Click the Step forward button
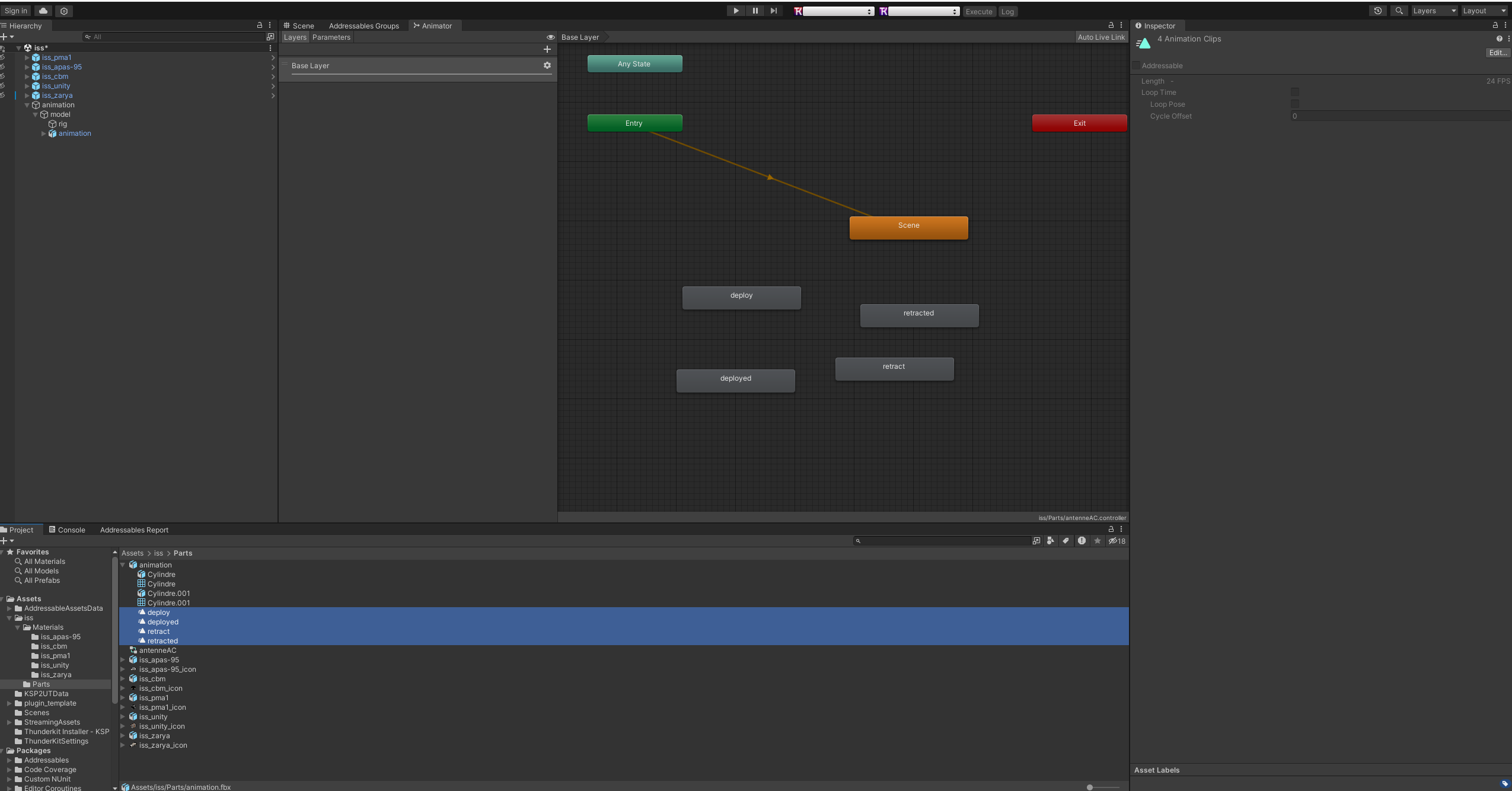The image size is (1512, 791). tap(773, 11)
